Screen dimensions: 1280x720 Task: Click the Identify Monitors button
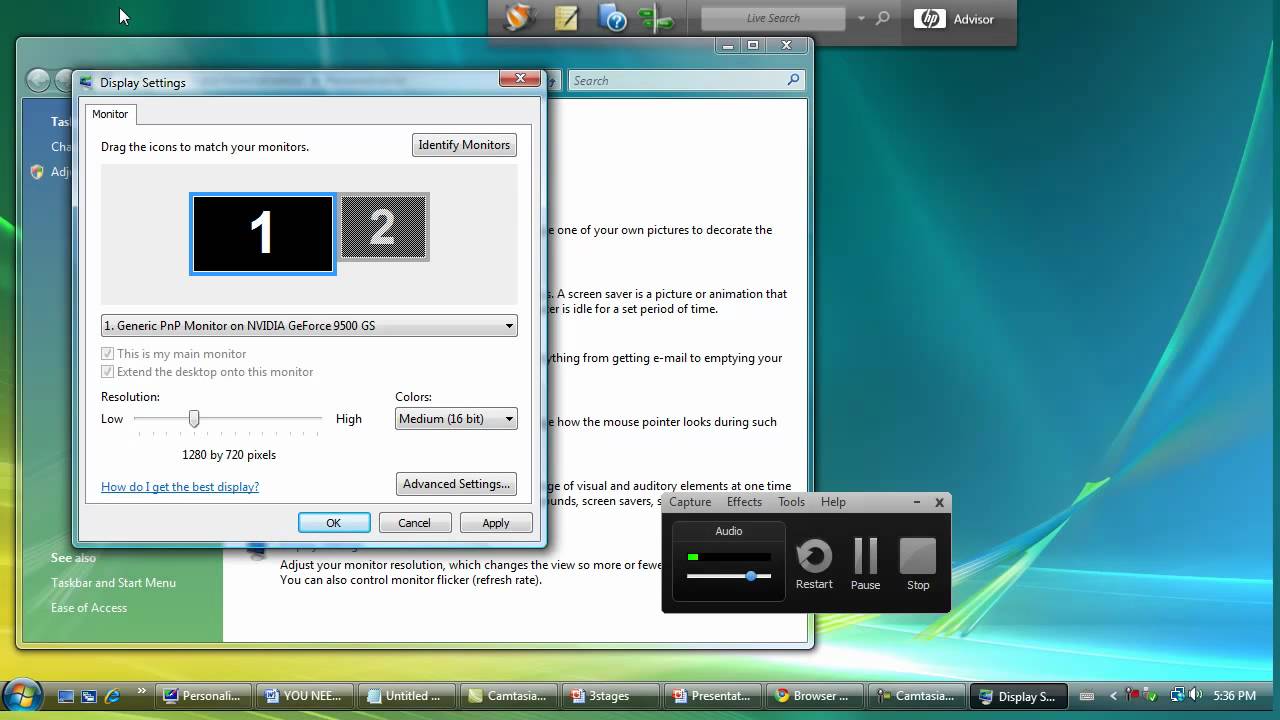464,145
